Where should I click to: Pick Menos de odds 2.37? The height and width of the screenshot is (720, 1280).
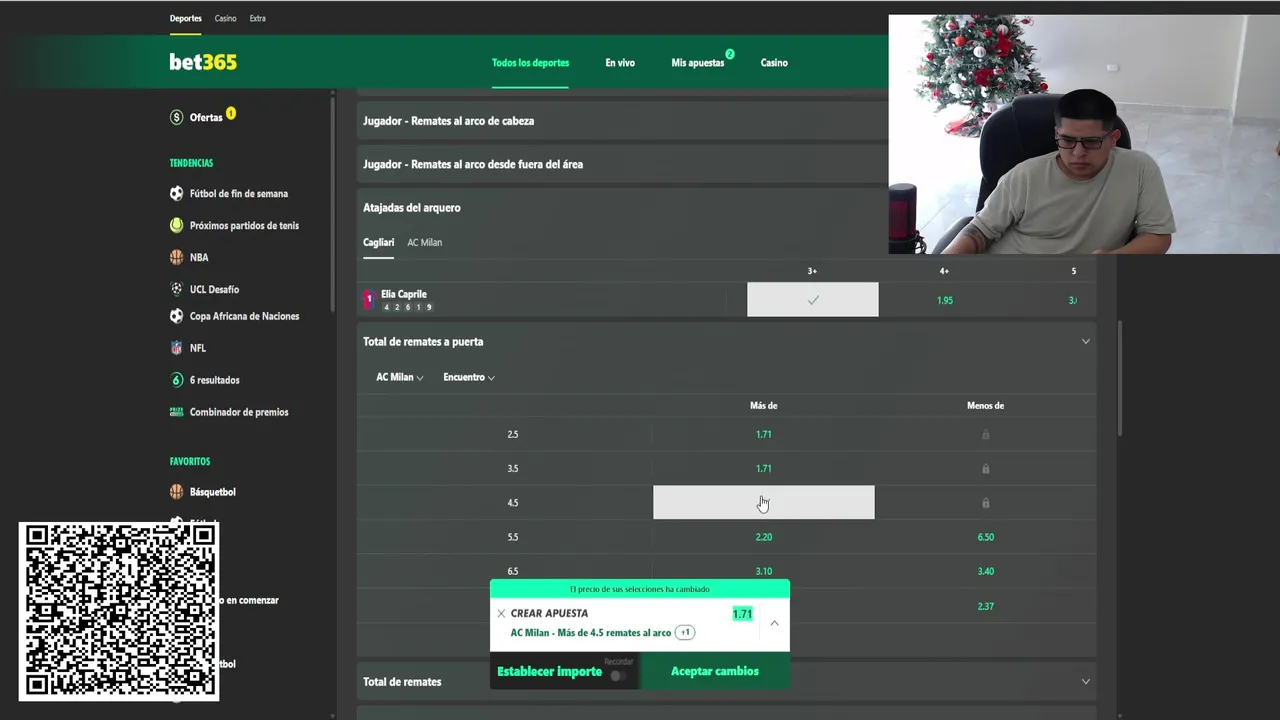(985, 606)
